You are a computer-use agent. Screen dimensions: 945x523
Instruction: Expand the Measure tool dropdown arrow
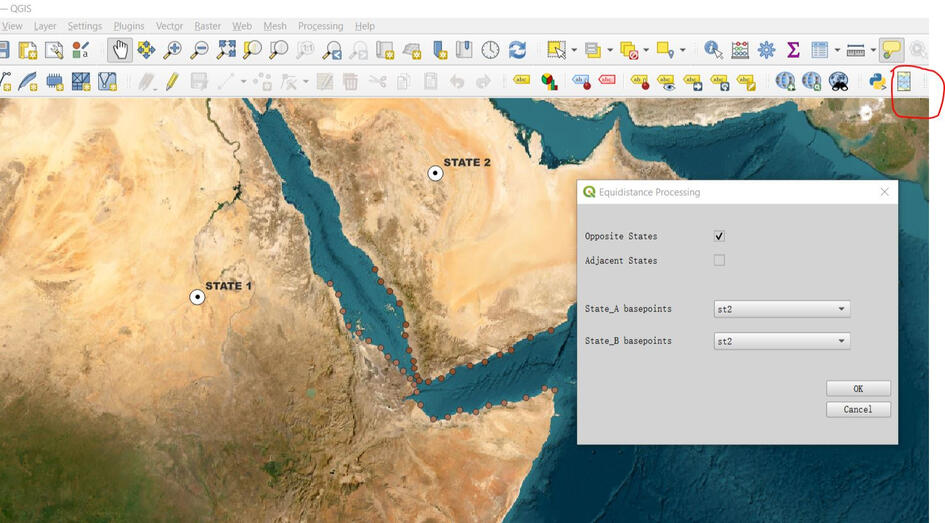[873, 50]
